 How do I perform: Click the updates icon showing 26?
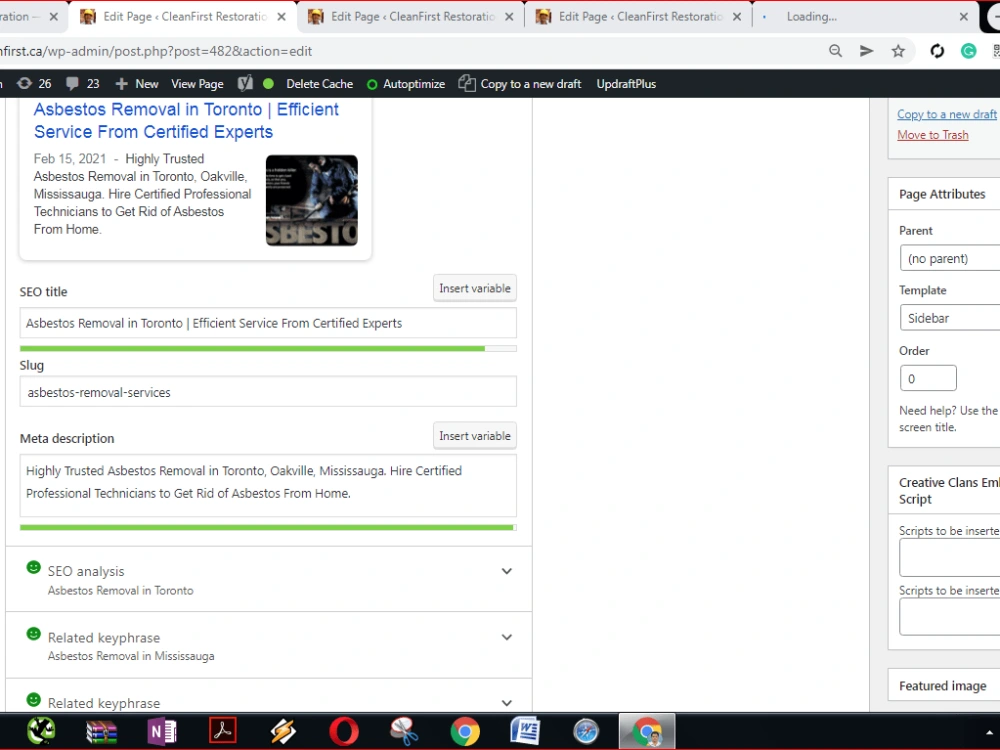click(x=34, y=84)
